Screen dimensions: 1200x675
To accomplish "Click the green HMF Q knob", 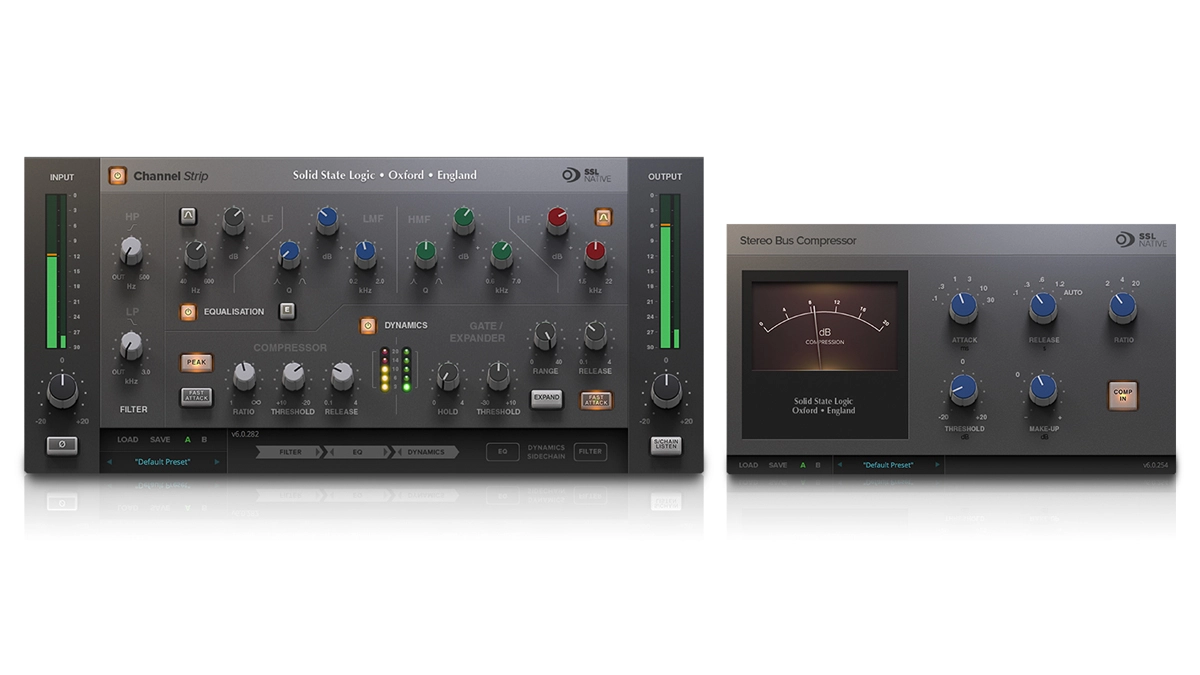I will 426,254.
